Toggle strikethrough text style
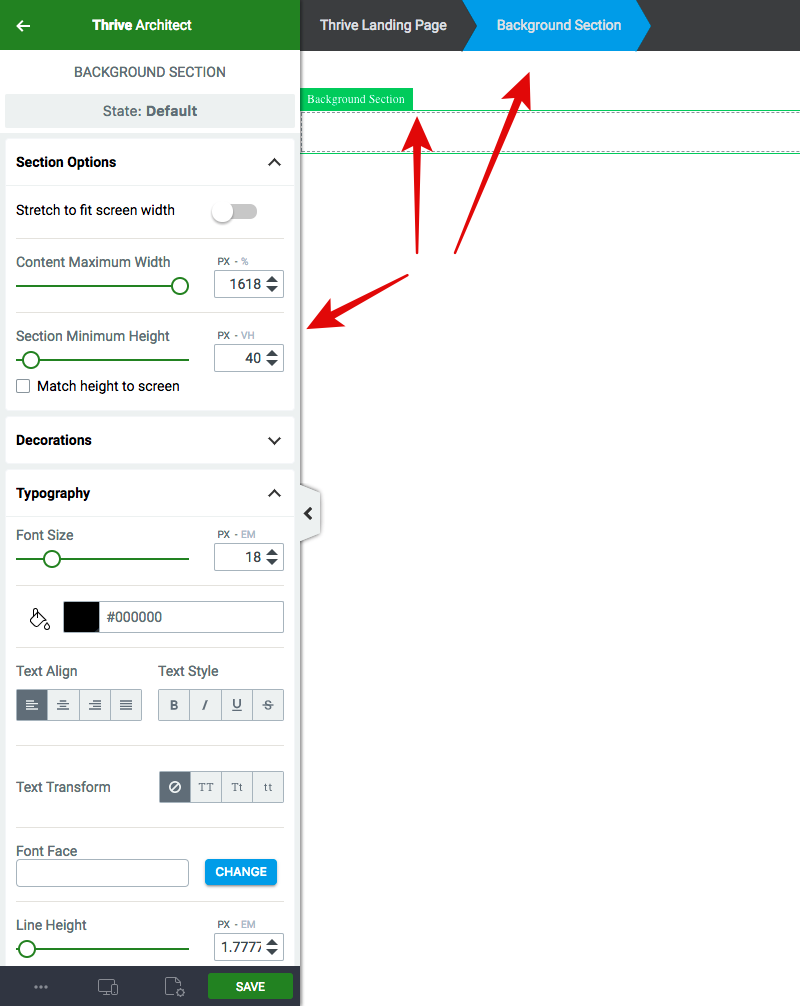This screenshot has width=800, height=1006. [268, 705]
